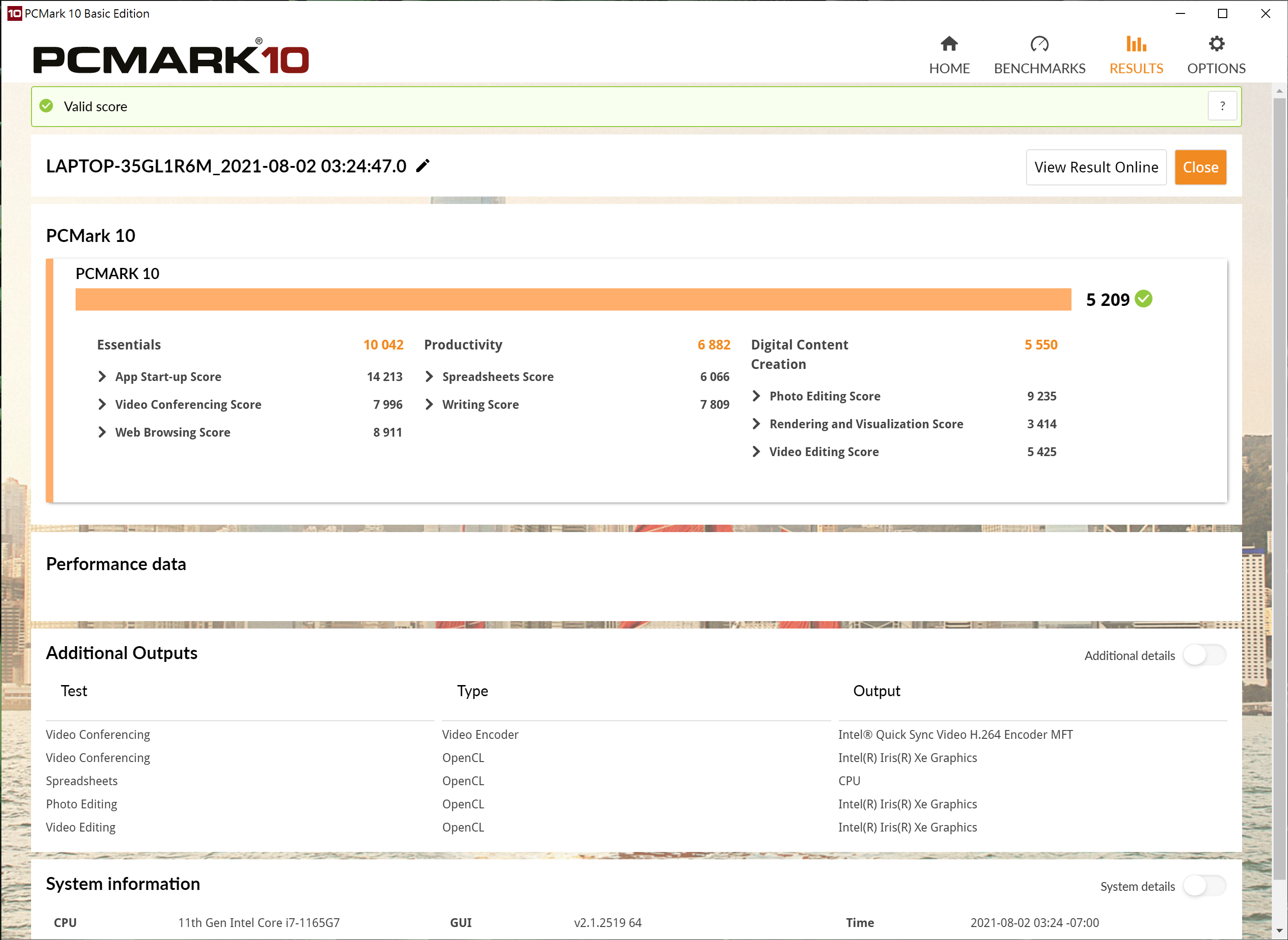
Task: Click the green check beside 5 209
Action: (1143, 299)
